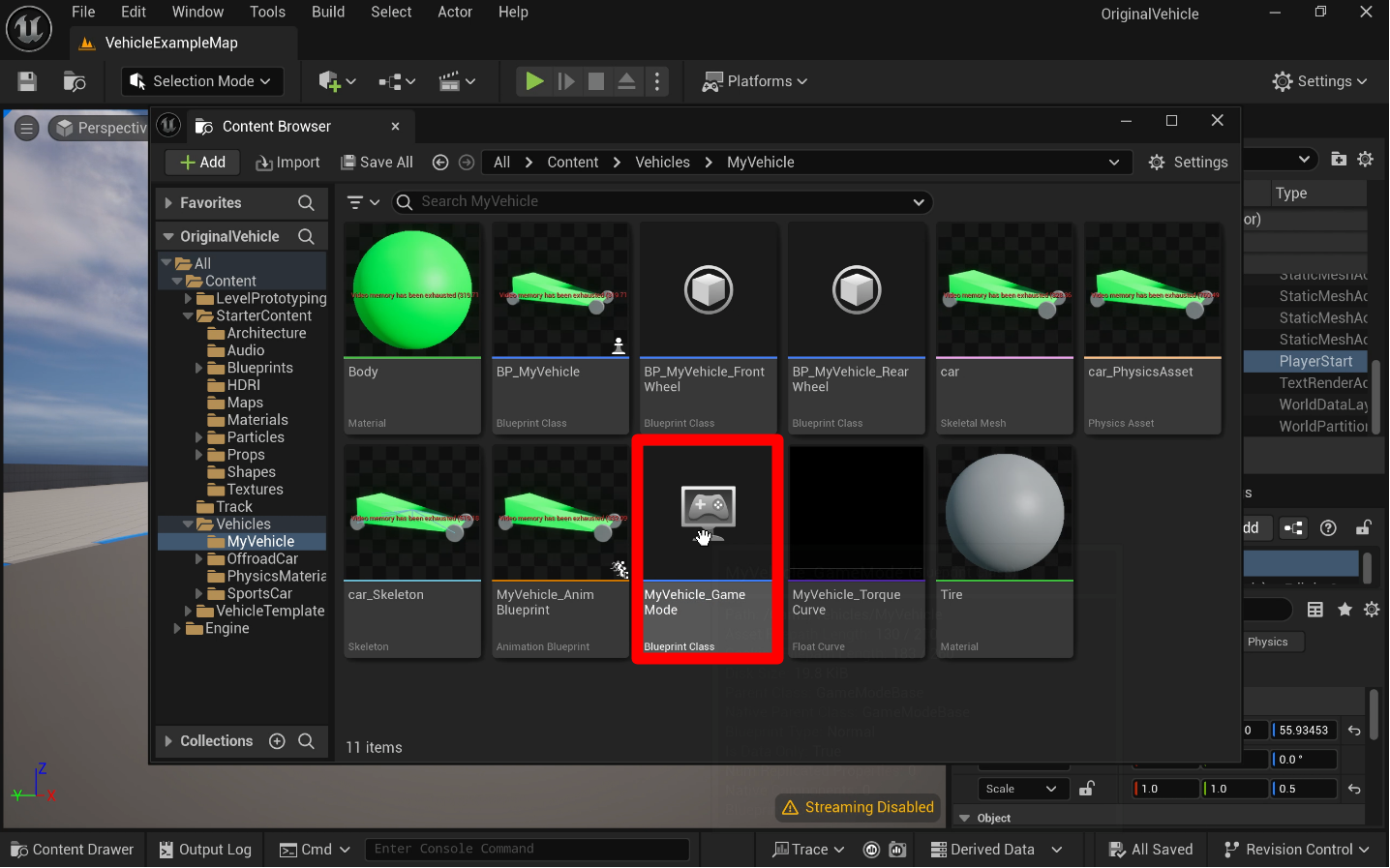Click the Content breadcrumb path item
The image size is (1390, 868).
(572, 163)
